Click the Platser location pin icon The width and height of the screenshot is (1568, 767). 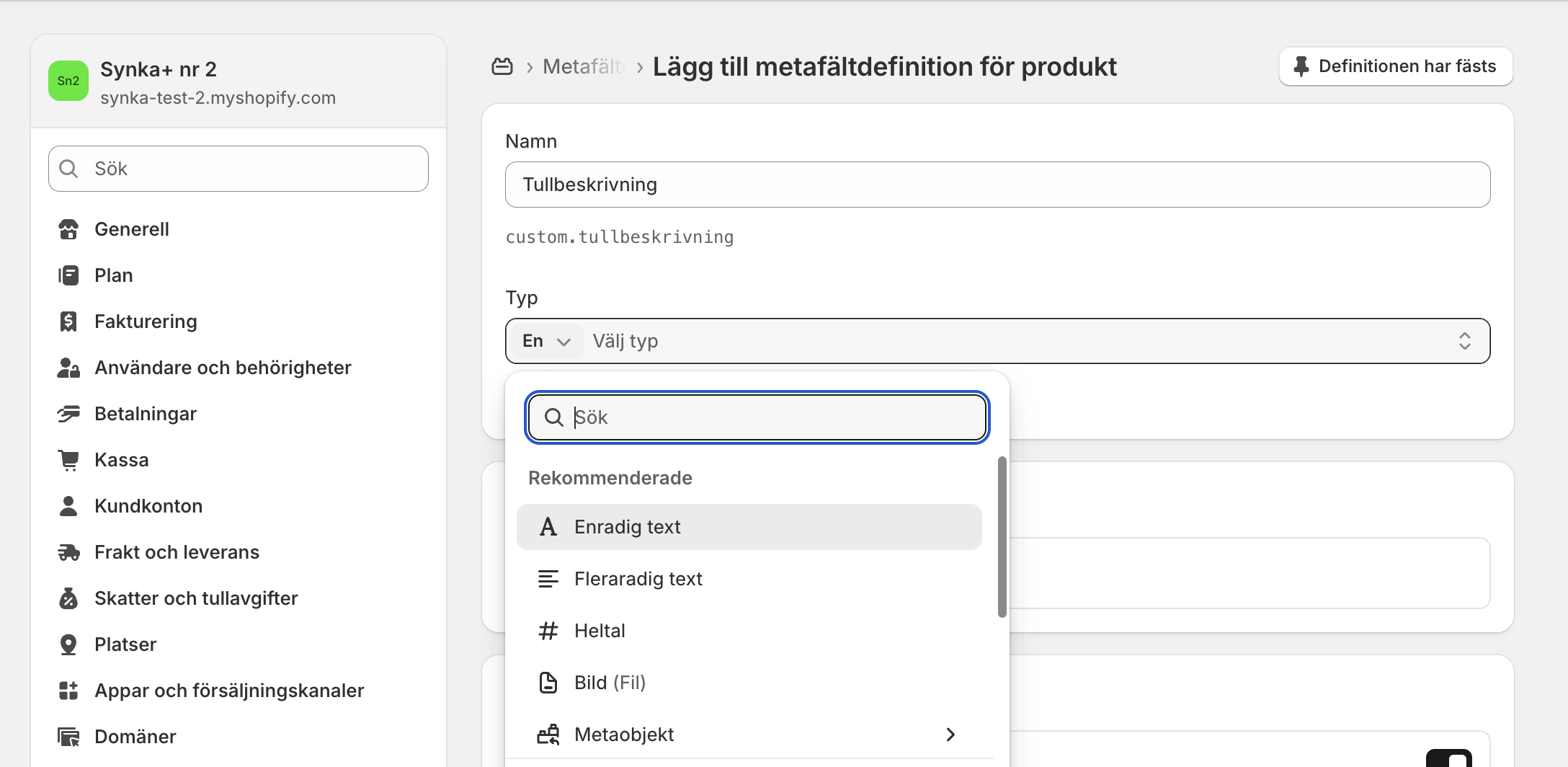68,644
